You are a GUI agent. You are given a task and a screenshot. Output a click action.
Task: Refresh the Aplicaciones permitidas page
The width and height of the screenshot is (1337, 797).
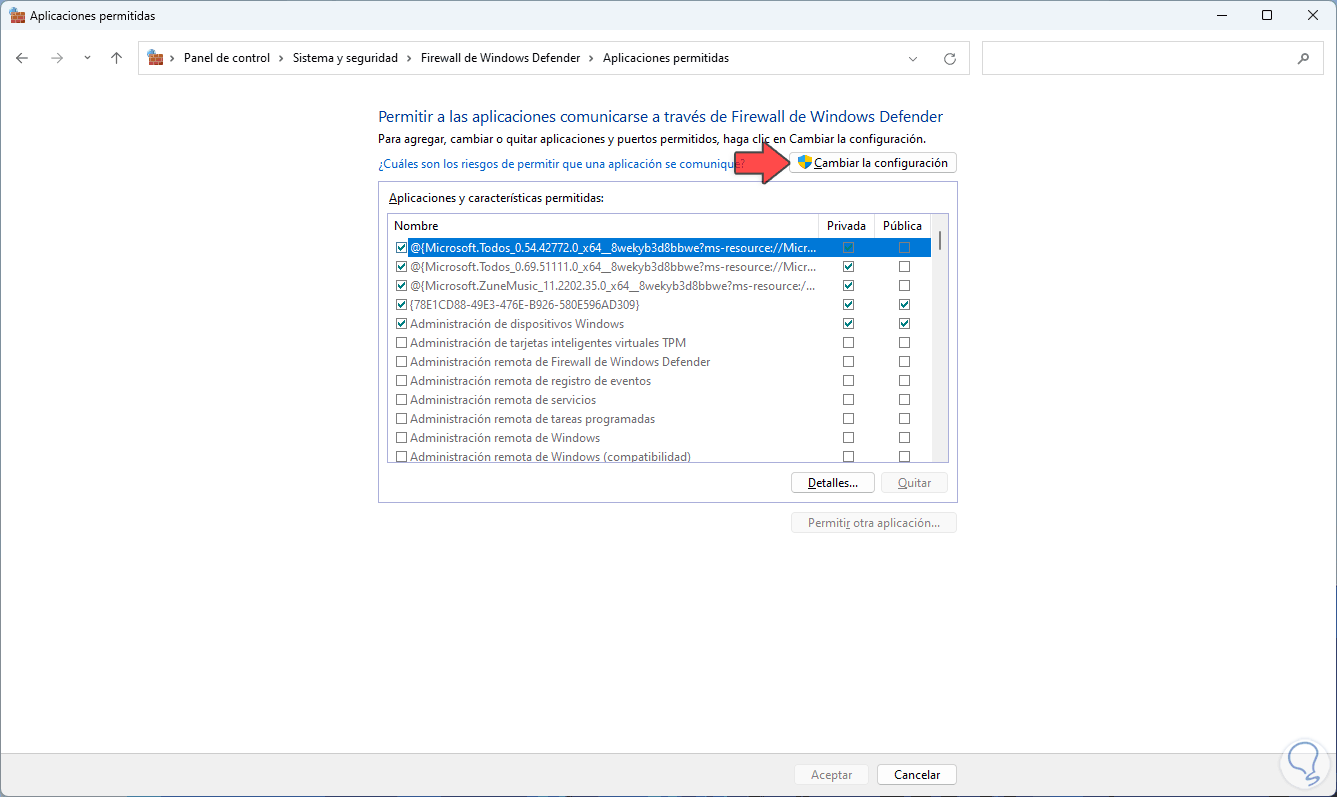point(950,58)
